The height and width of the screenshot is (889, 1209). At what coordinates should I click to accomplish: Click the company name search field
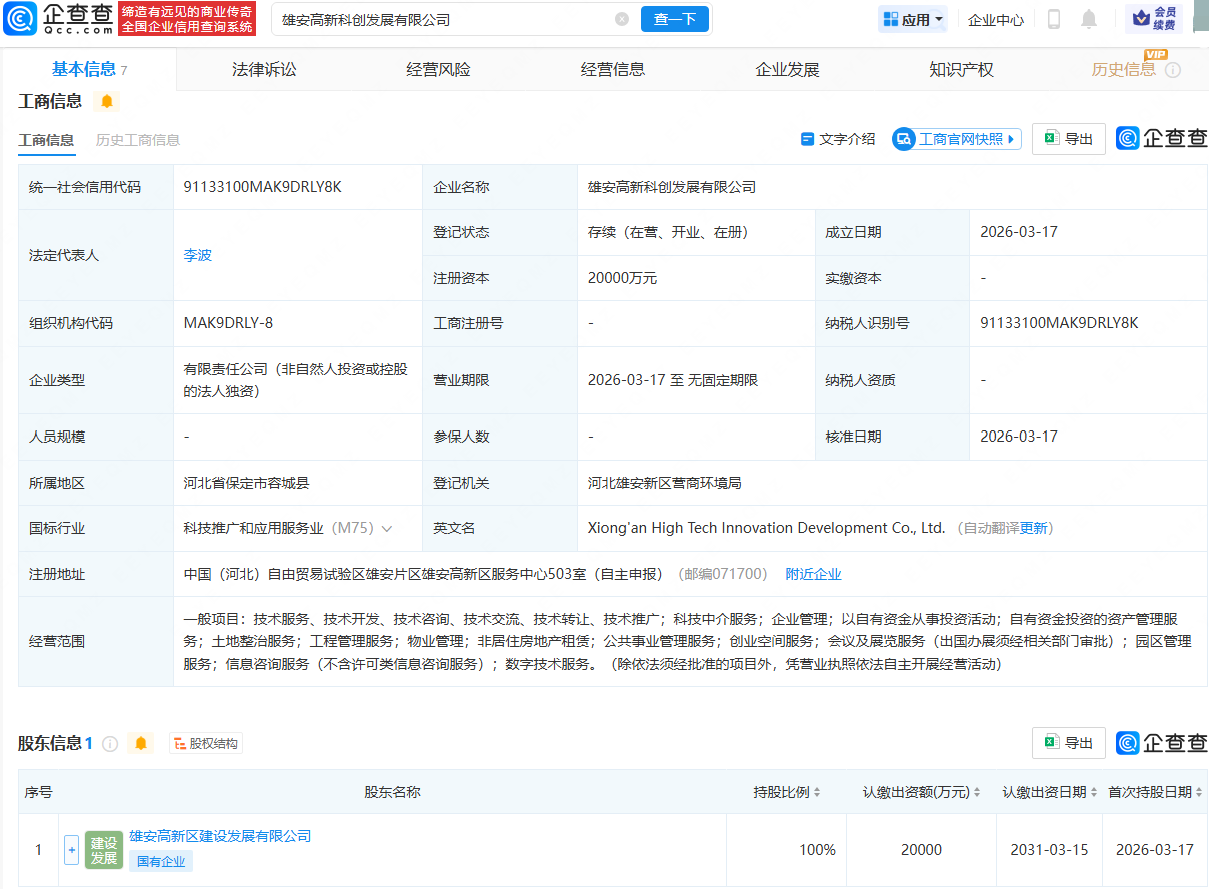(440, 19)
